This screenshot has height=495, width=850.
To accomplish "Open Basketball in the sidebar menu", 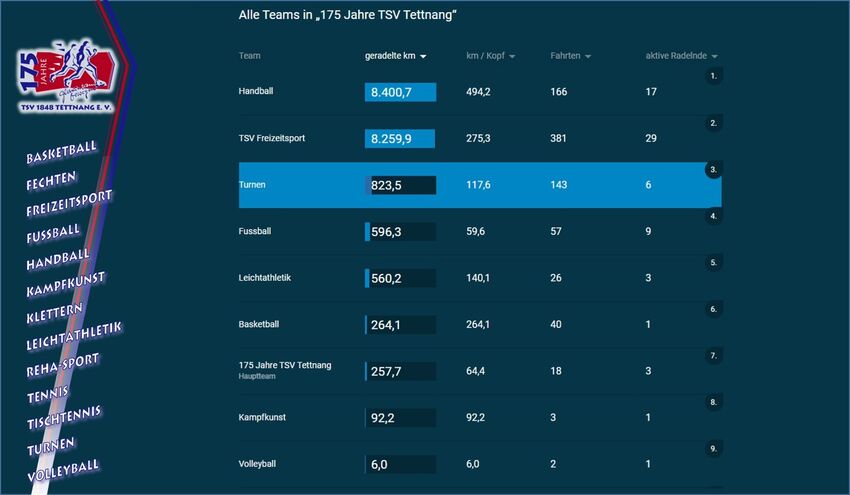I will tap(62, 154).
